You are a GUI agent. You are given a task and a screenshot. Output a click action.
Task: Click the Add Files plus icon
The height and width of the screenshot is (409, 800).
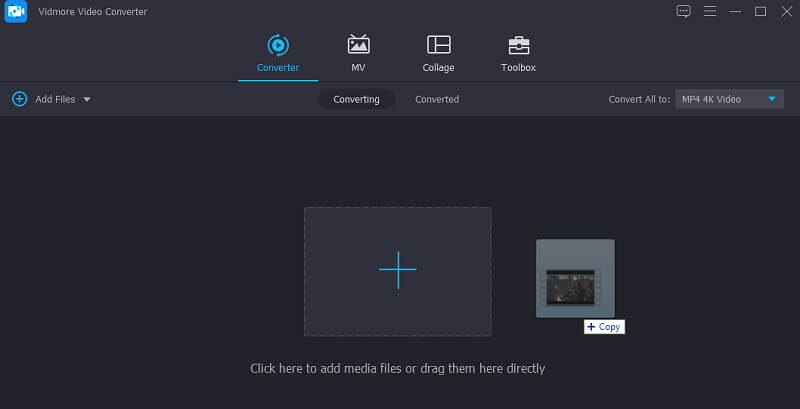coord(19,99)
